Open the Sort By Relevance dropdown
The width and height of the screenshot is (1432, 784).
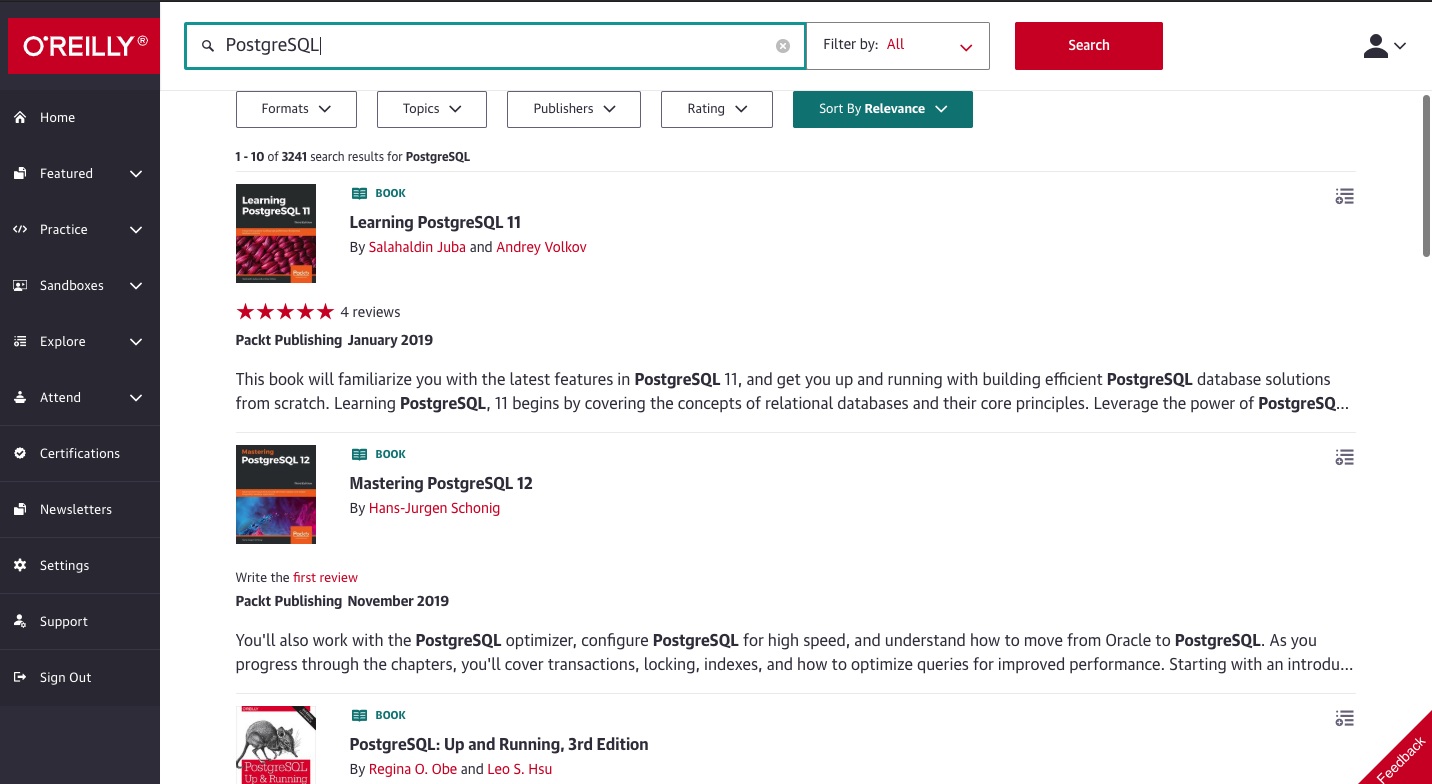[x=883, y=109]
